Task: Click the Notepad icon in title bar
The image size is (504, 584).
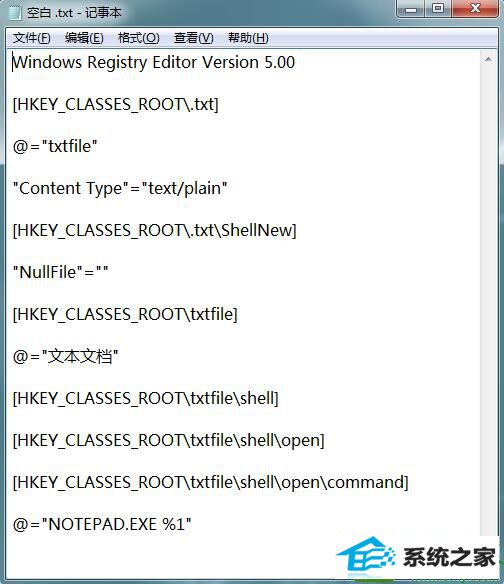Action: click(15, 12)
